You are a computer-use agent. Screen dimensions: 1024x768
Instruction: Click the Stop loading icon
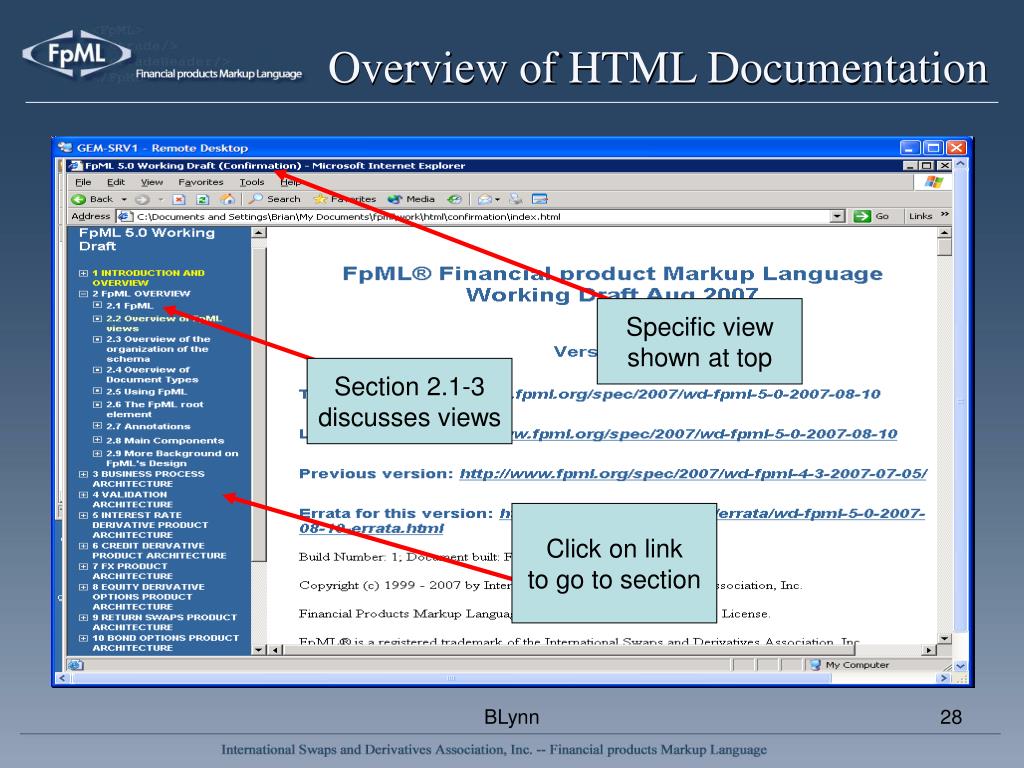point(180,199)
